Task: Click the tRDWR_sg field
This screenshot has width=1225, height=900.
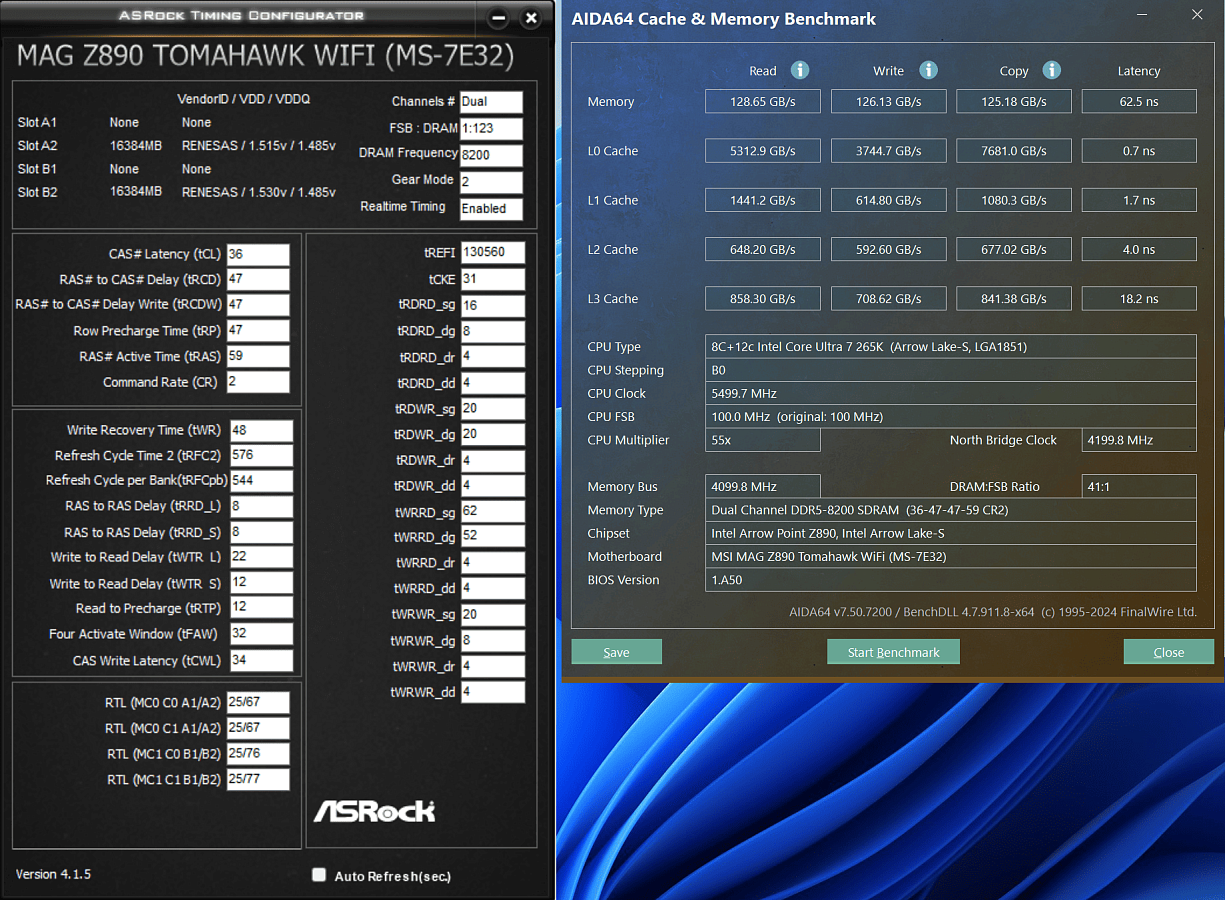Action: 492,408
